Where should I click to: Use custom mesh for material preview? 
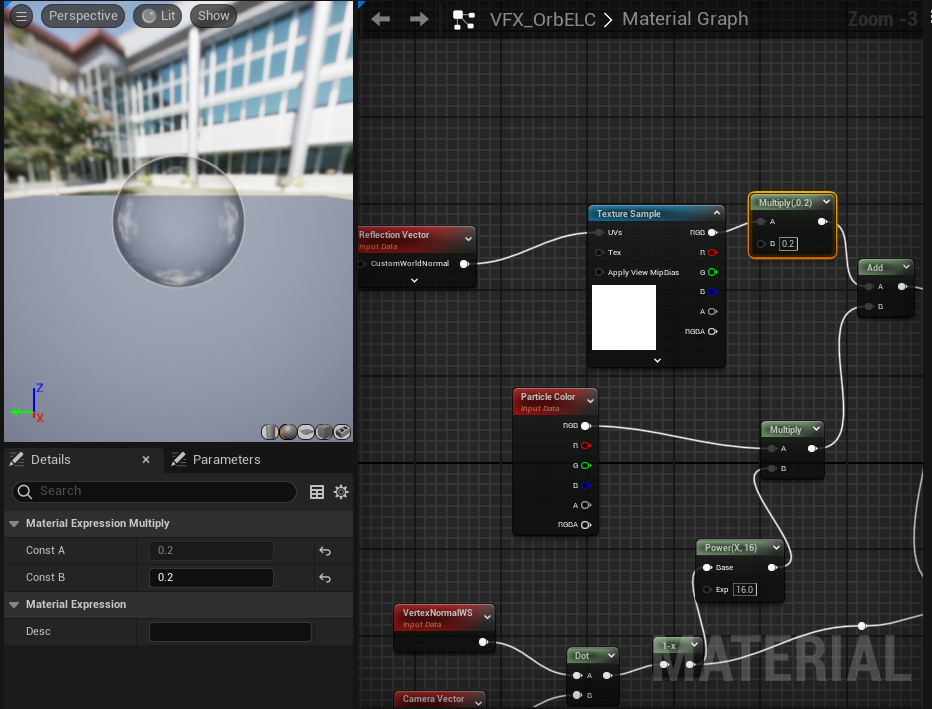(342, 432)
